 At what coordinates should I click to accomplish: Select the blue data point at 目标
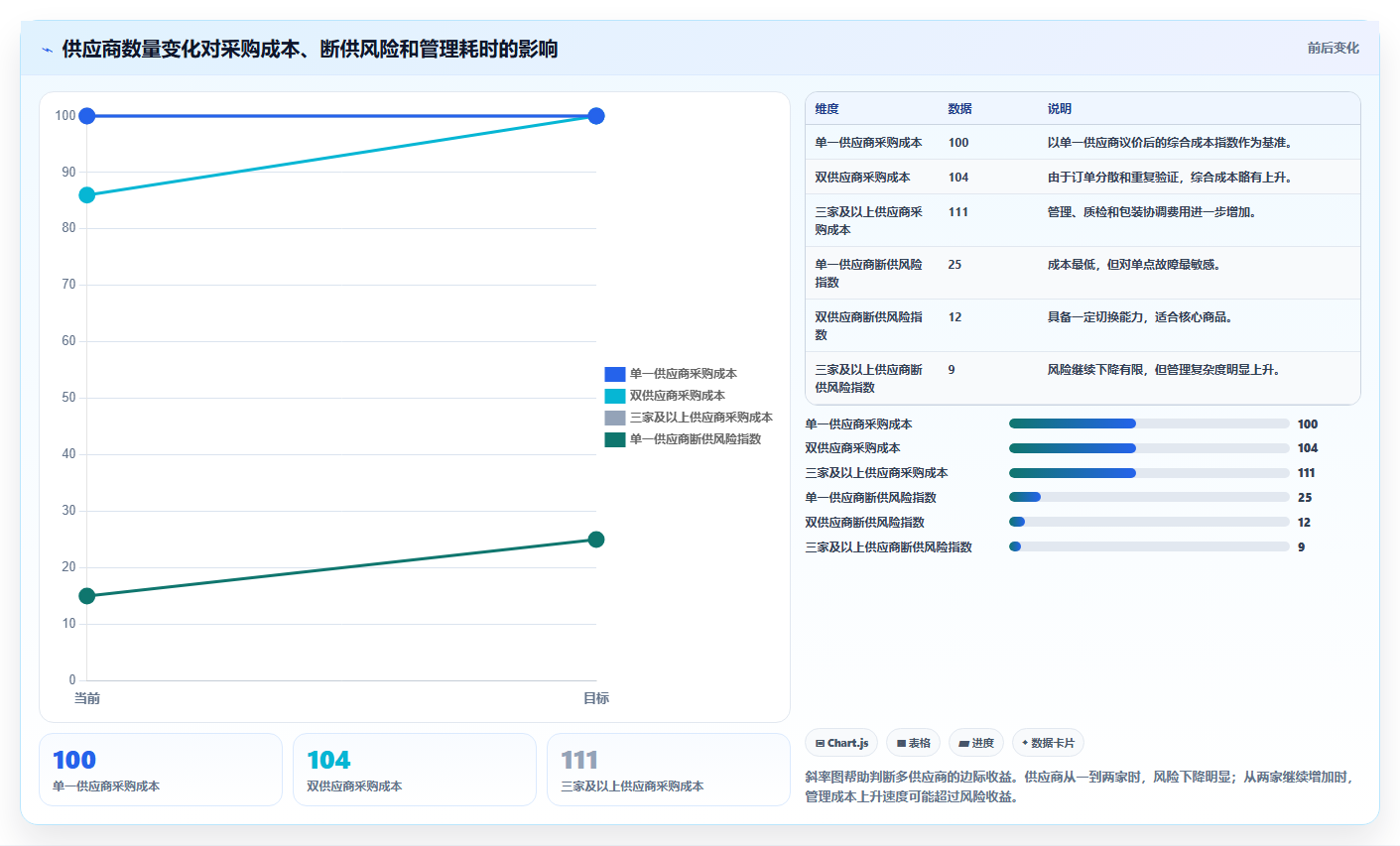[596, 116]
